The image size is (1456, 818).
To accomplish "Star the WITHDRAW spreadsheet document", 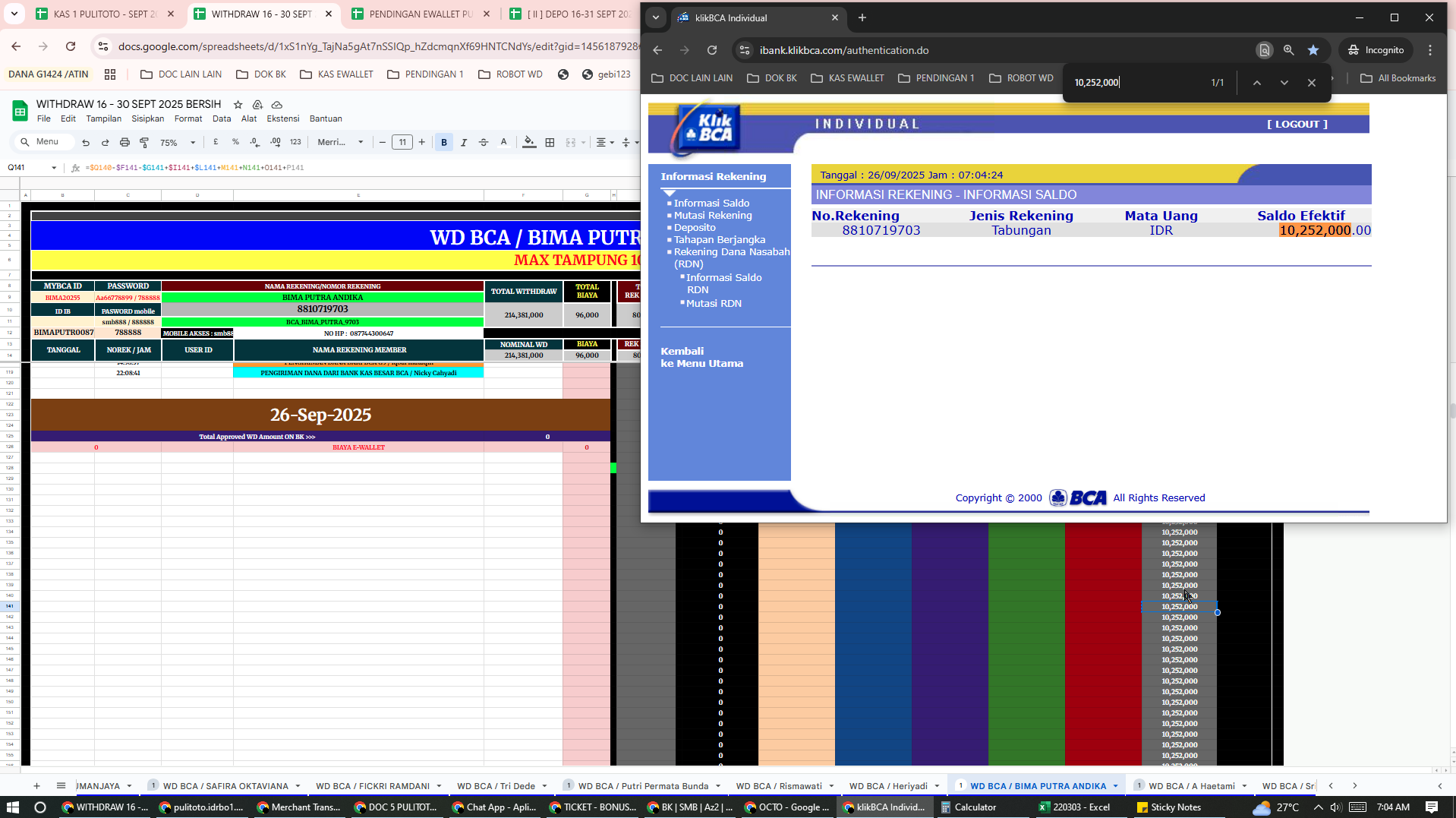I will [x=238, y=105].
